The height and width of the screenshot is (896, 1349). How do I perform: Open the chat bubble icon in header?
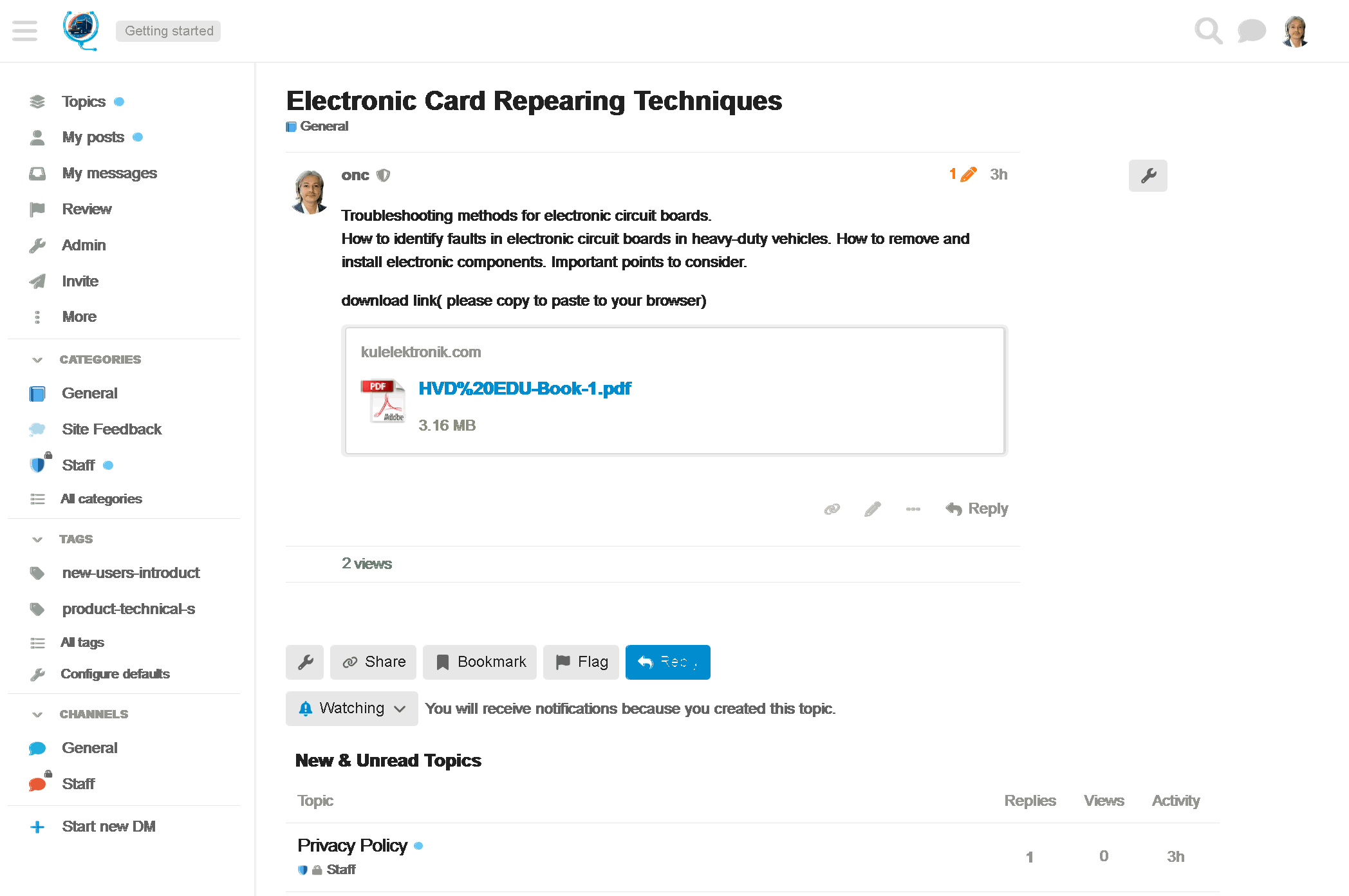(x=1251, y=31)
